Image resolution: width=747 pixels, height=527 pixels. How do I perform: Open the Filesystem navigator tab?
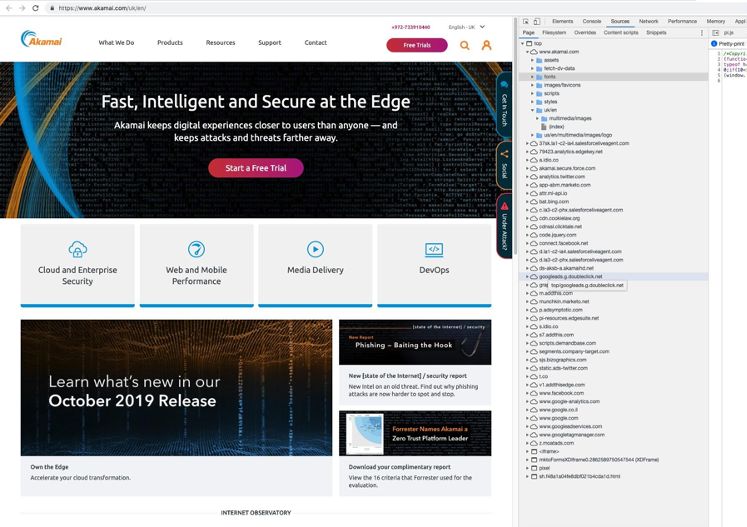tap(554, 33)
